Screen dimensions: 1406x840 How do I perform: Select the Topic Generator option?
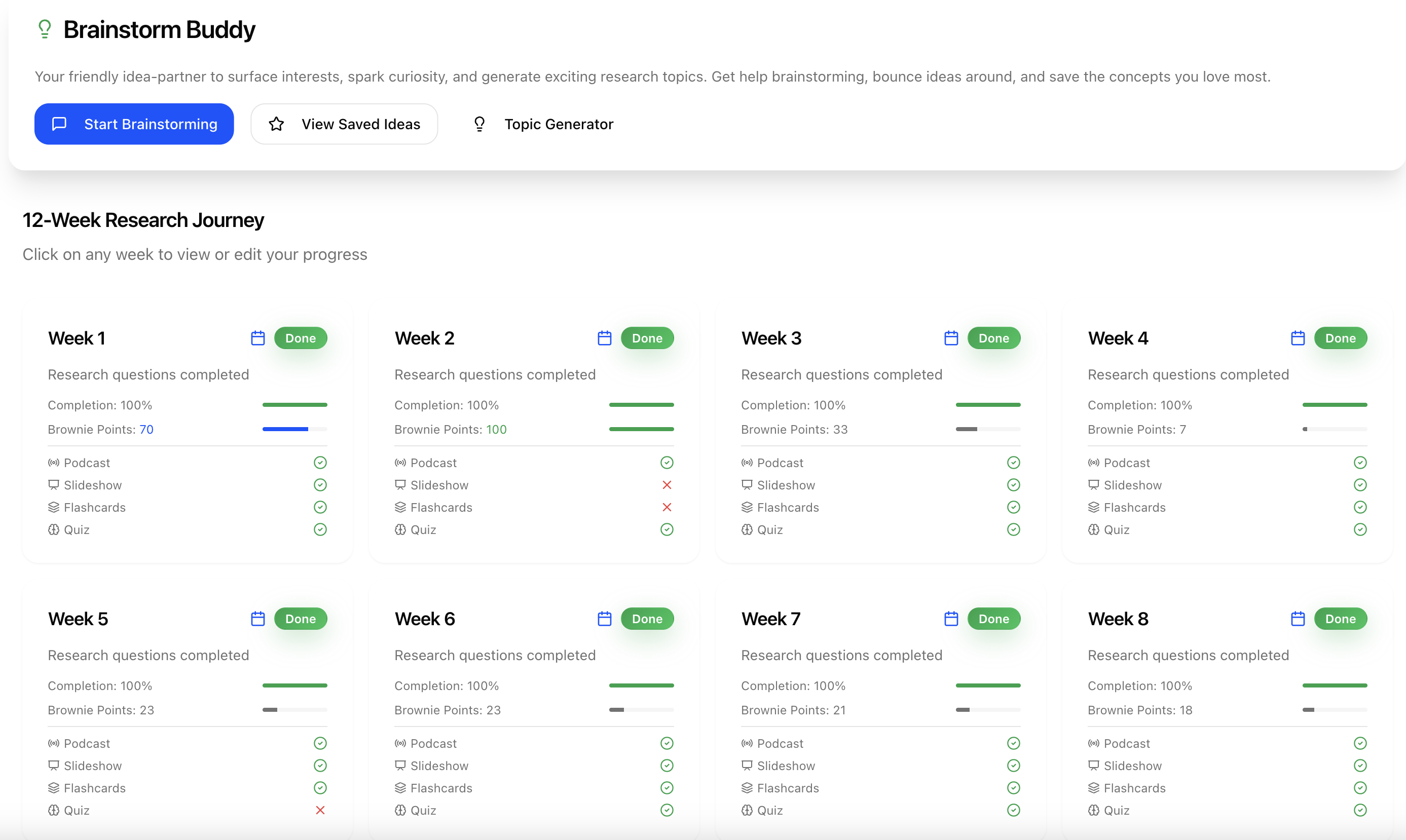[543, 124]
